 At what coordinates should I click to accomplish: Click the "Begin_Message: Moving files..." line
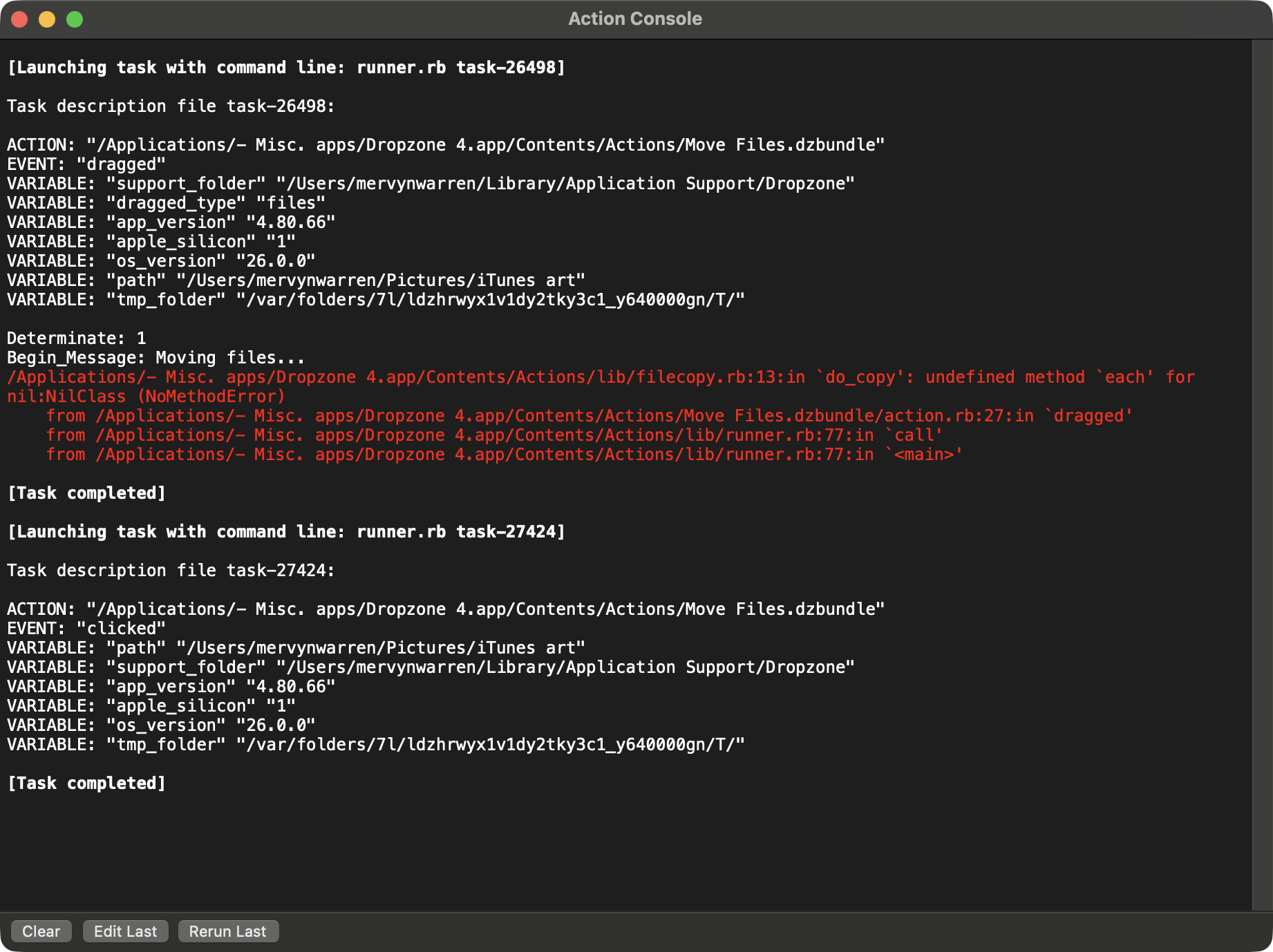pyautogui.click(x=155, y=358)
